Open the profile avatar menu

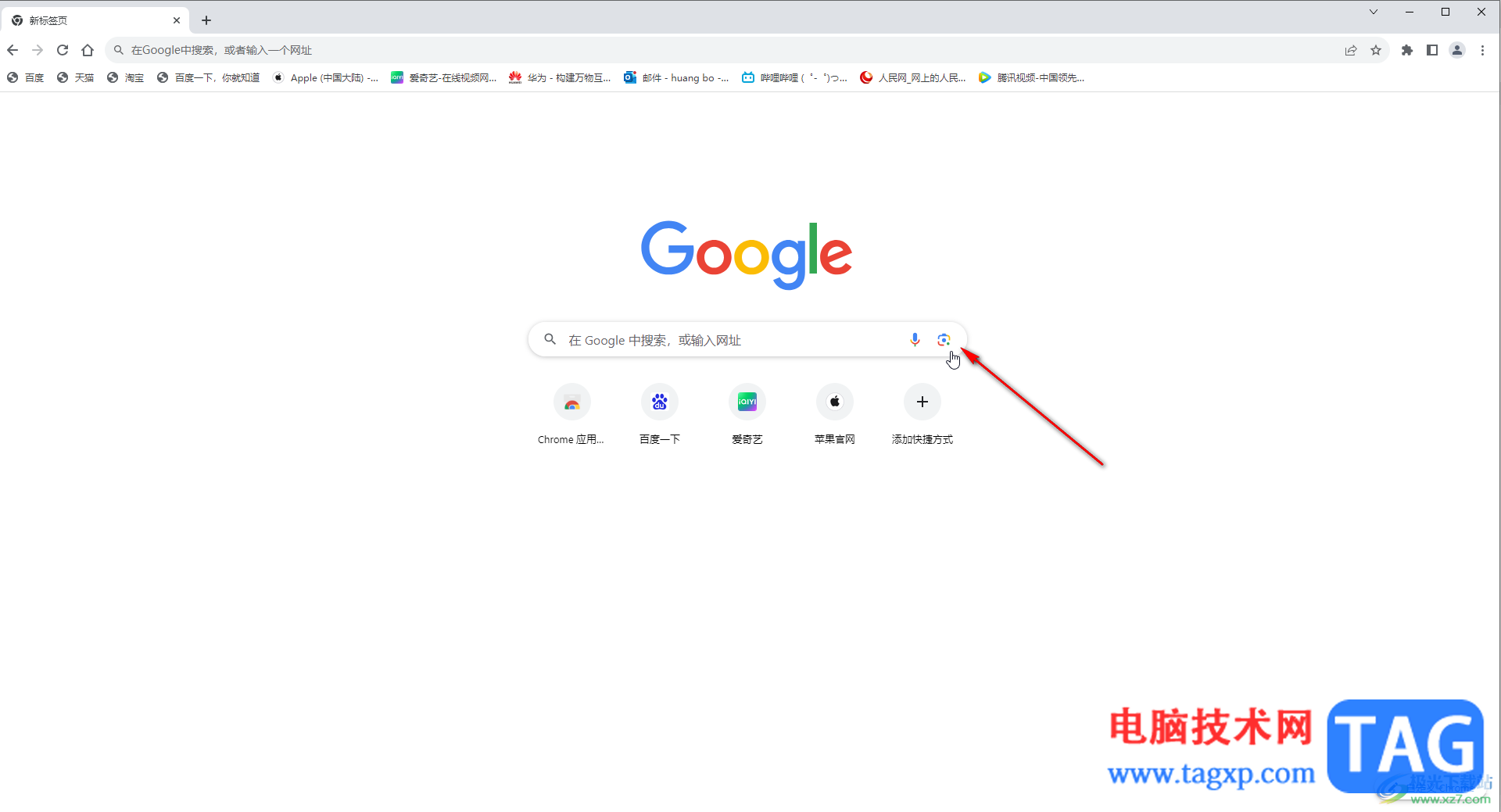1457,50
